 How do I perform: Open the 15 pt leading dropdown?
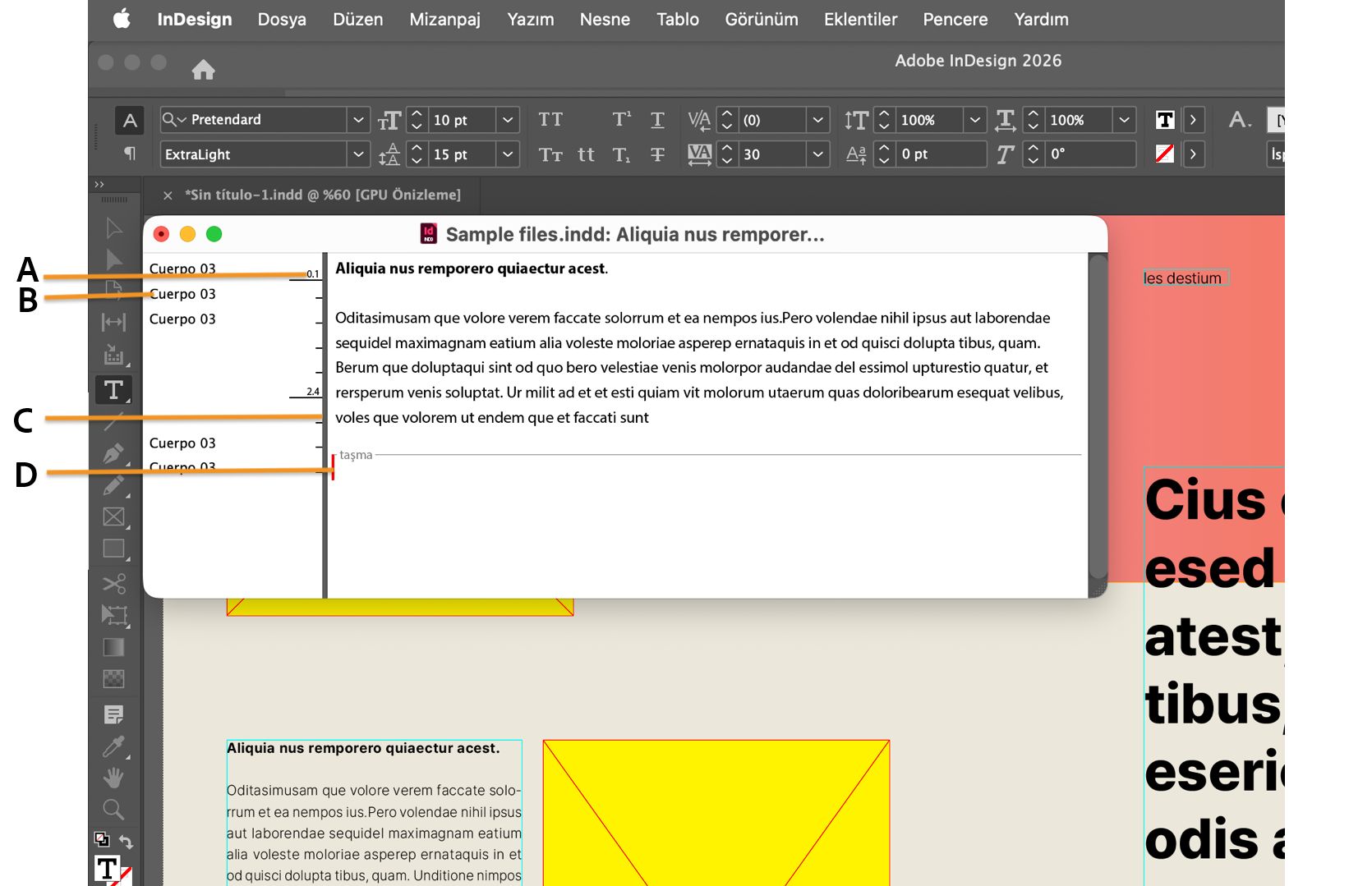pos(508,154)
